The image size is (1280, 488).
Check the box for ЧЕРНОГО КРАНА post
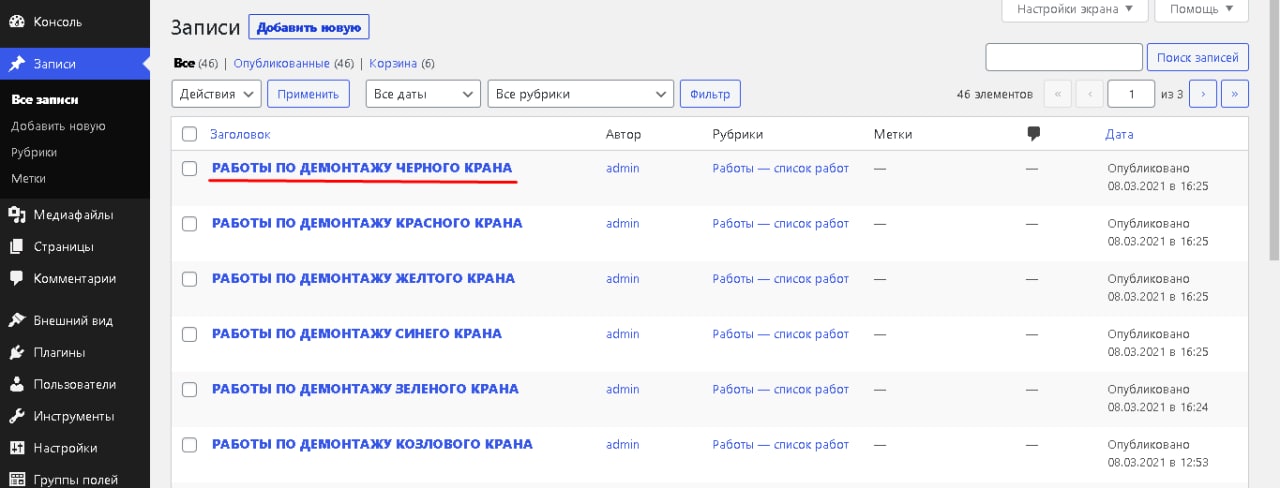[189, 168]
